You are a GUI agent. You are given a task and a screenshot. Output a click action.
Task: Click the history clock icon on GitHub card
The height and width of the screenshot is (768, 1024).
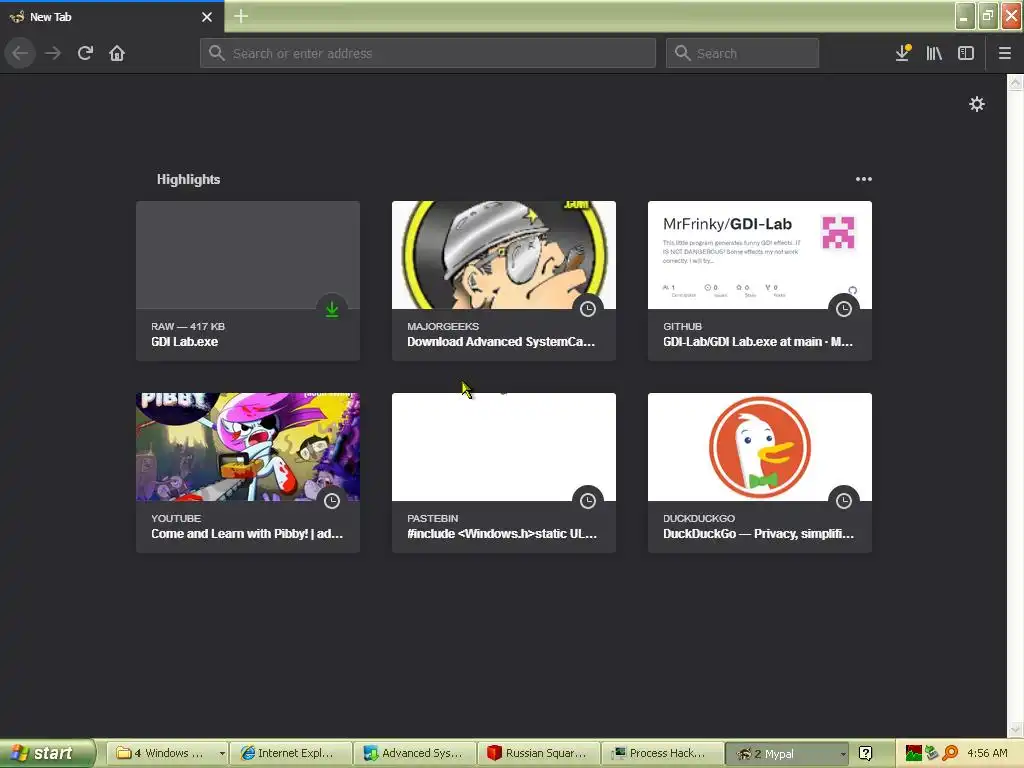[x=844, y=309]
